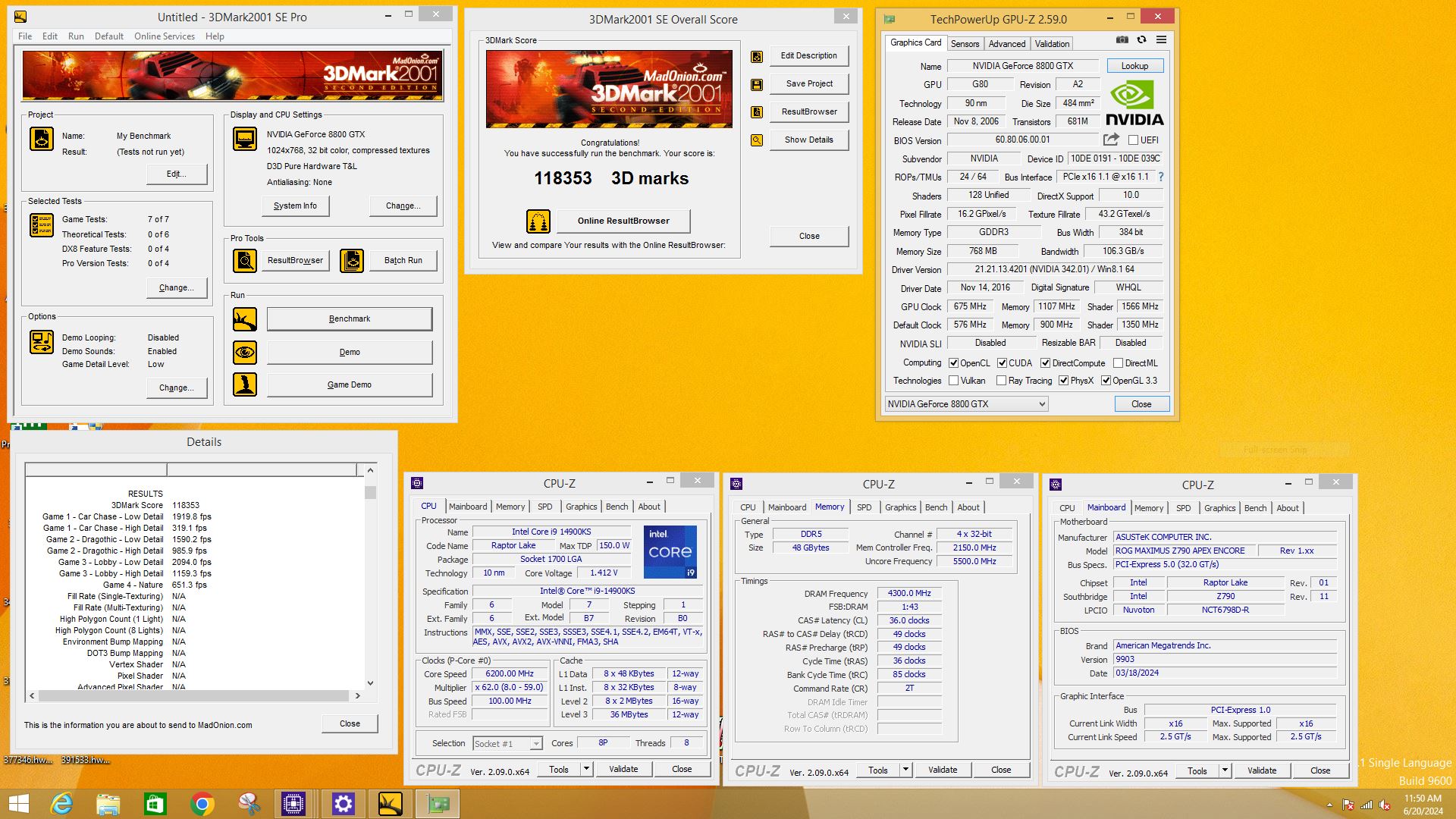Screen dimensions: 1456x819
Task: Open the Socket #1 selection dropdown in CPU-Z
Action: click(x=507, y=744)
